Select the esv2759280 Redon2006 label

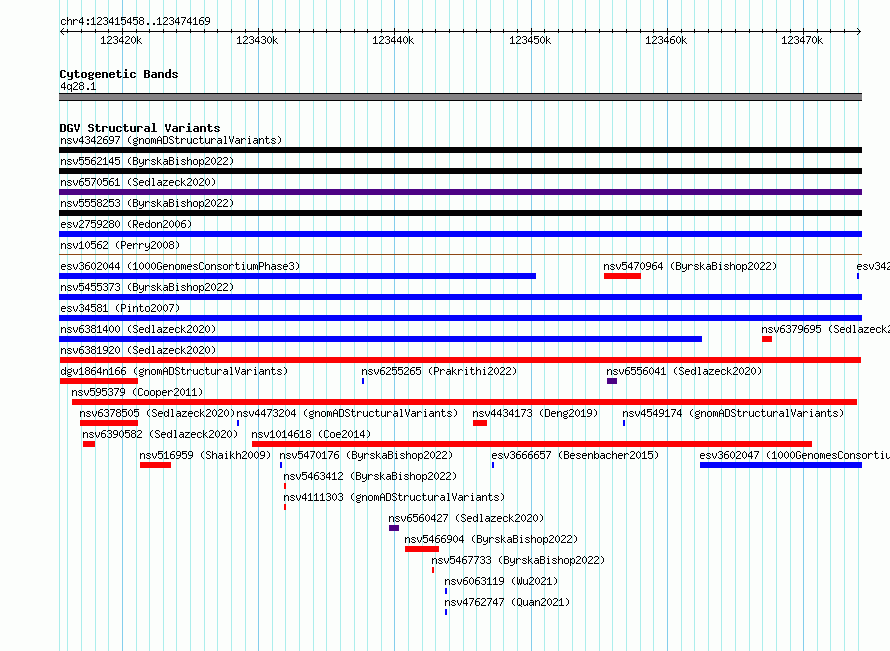click(126, 224)
